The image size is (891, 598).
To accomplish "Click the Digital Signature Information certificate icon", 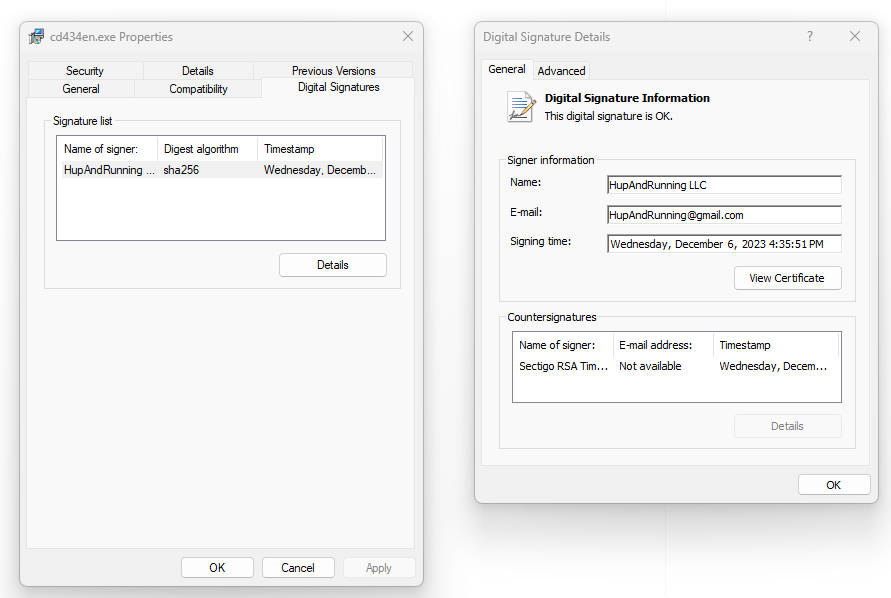I will [x=521, y=107].
